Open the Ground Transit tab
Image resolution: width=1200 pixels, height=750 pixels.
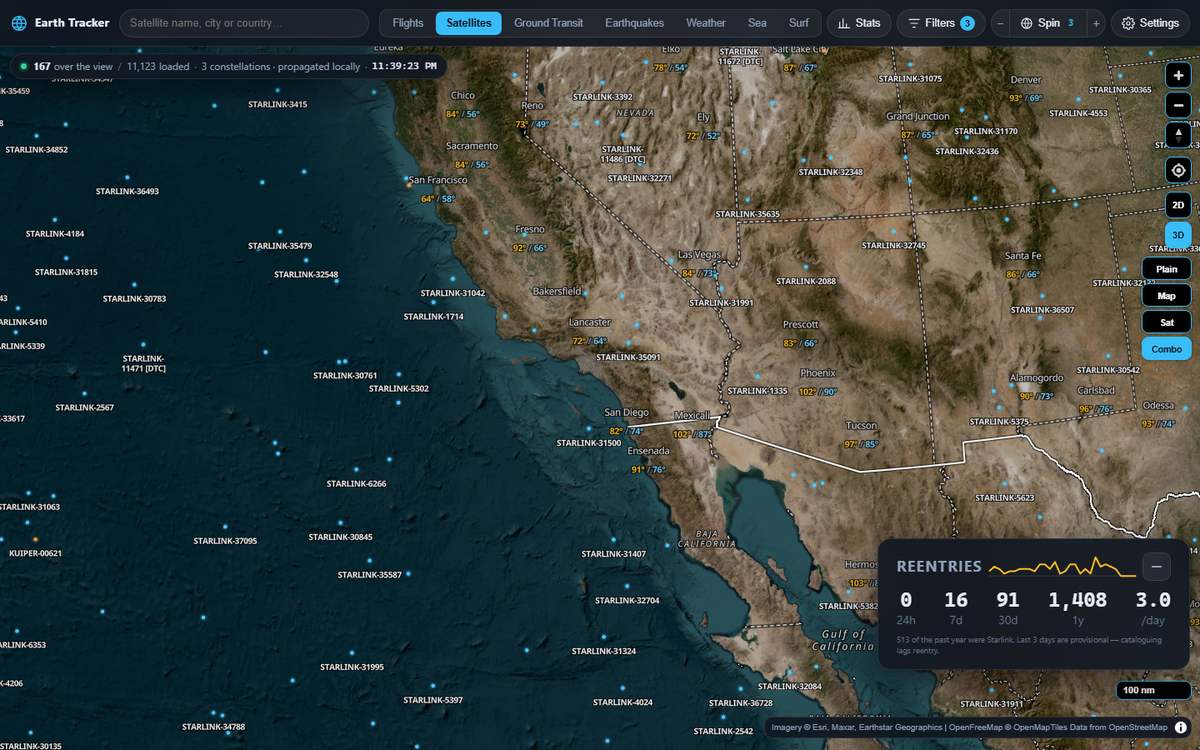[549, 23]
